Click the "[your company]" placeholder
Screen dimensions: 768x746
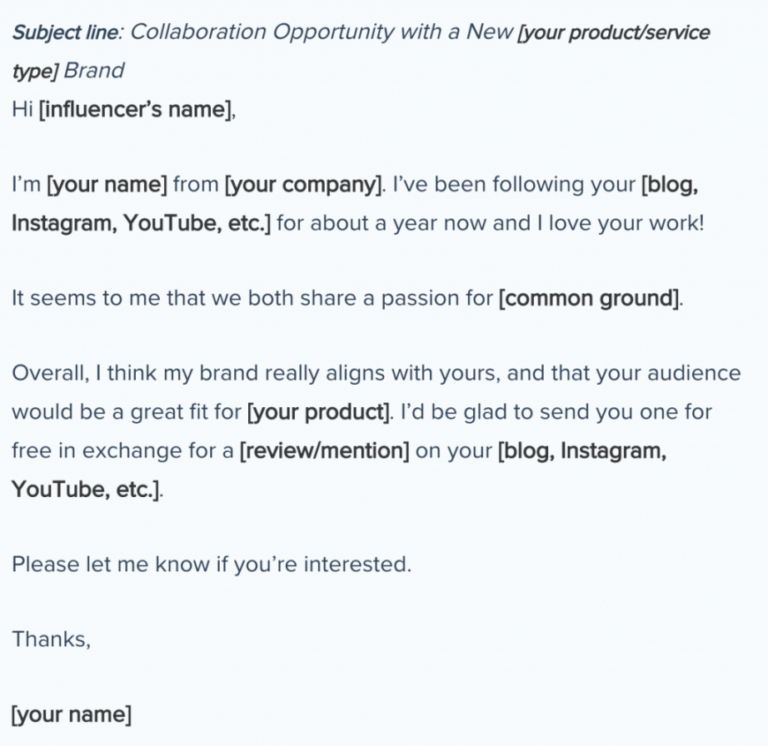click(302, 185)
